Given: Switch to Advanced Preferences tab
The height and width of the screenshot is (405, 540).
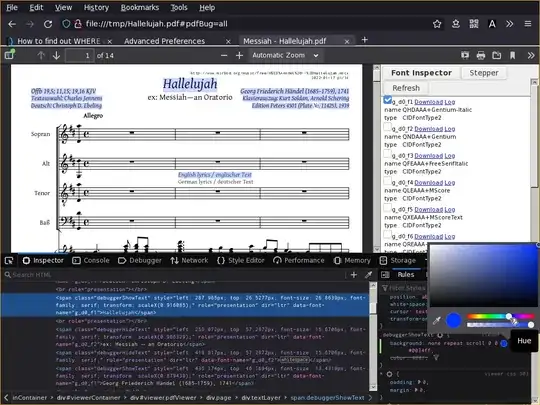Looking at the screenshot, I should tap(165, 41).
